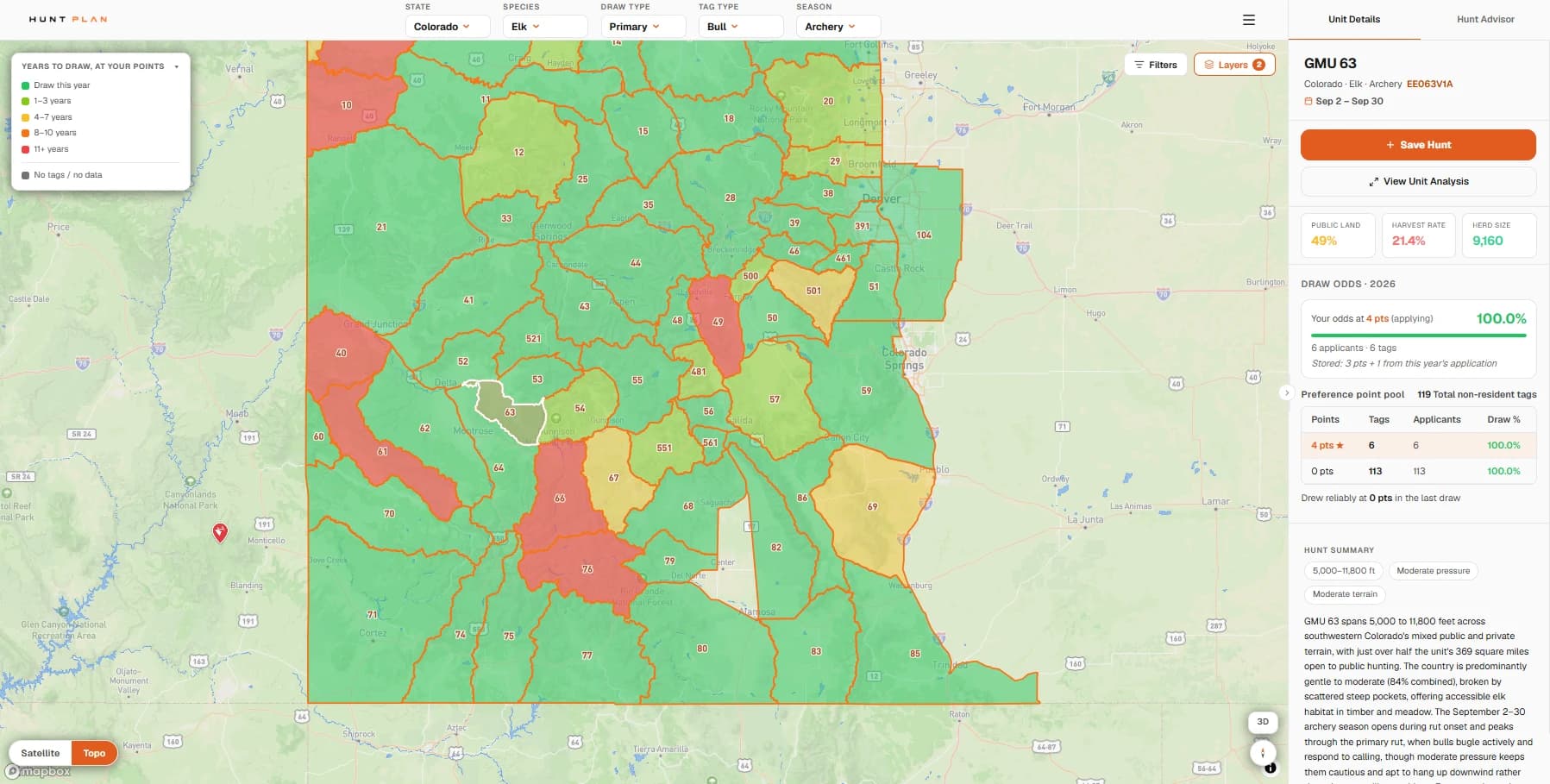This screenshot has width=1550, height=784.
Task: Open the Draw Type dropdown showing Primary
Action: (x=643, y=27)
